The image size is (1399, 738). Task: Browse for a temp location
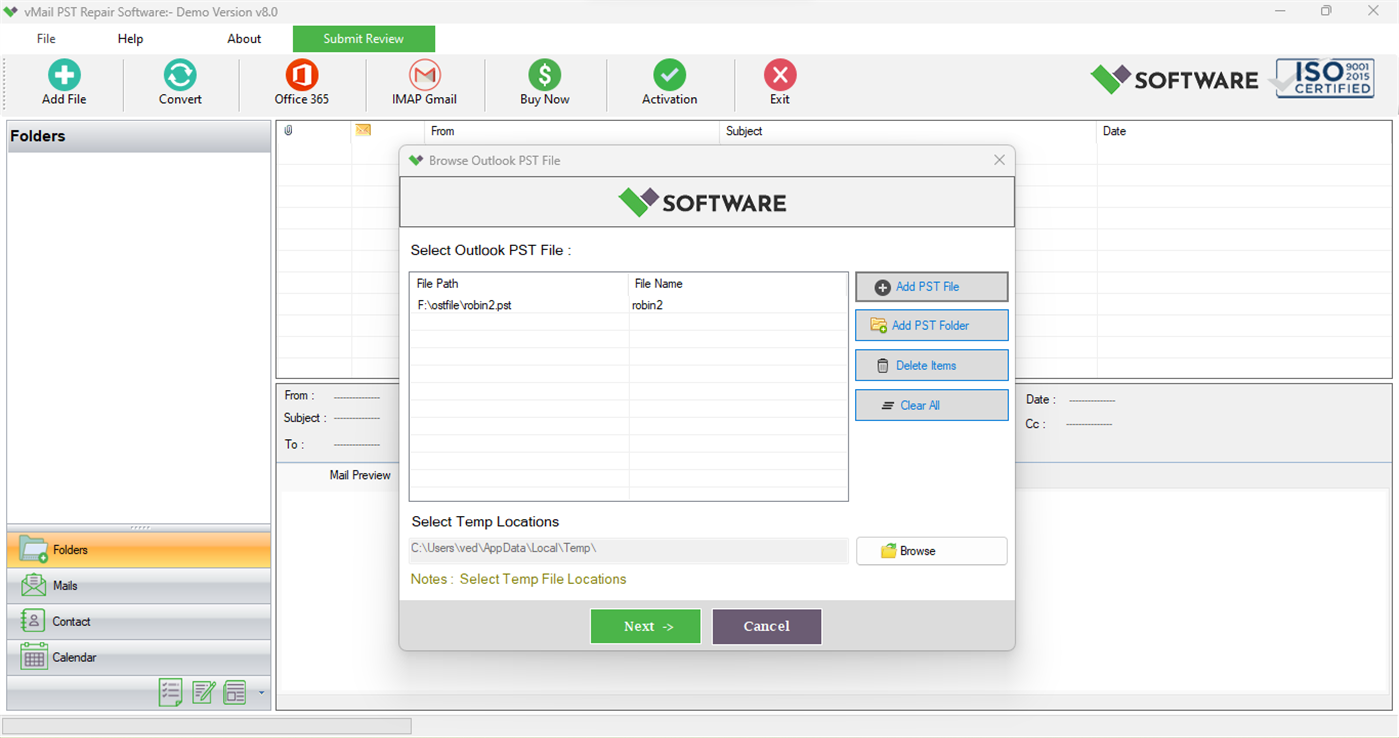[931, 551]
